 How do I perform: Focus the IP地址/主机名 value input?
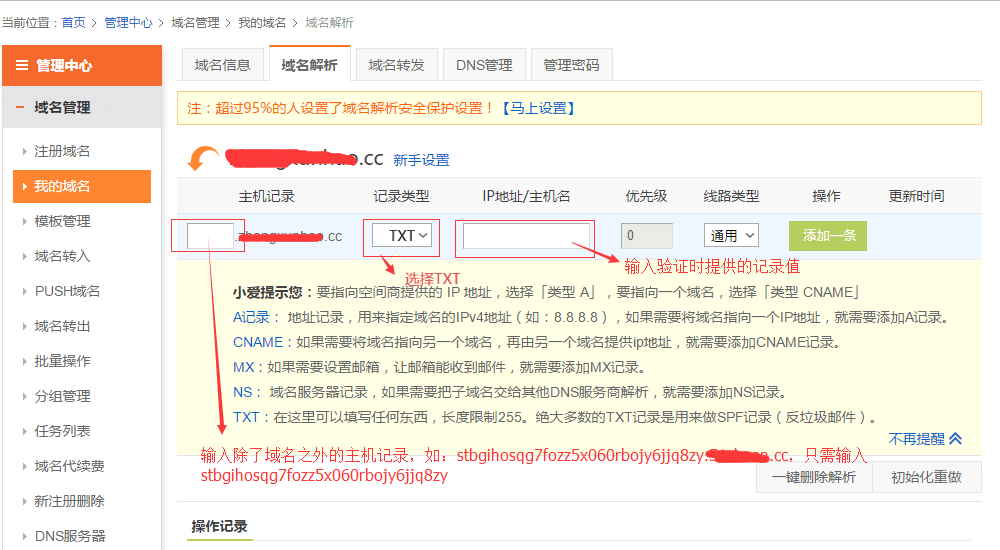[x=526, y=236]
